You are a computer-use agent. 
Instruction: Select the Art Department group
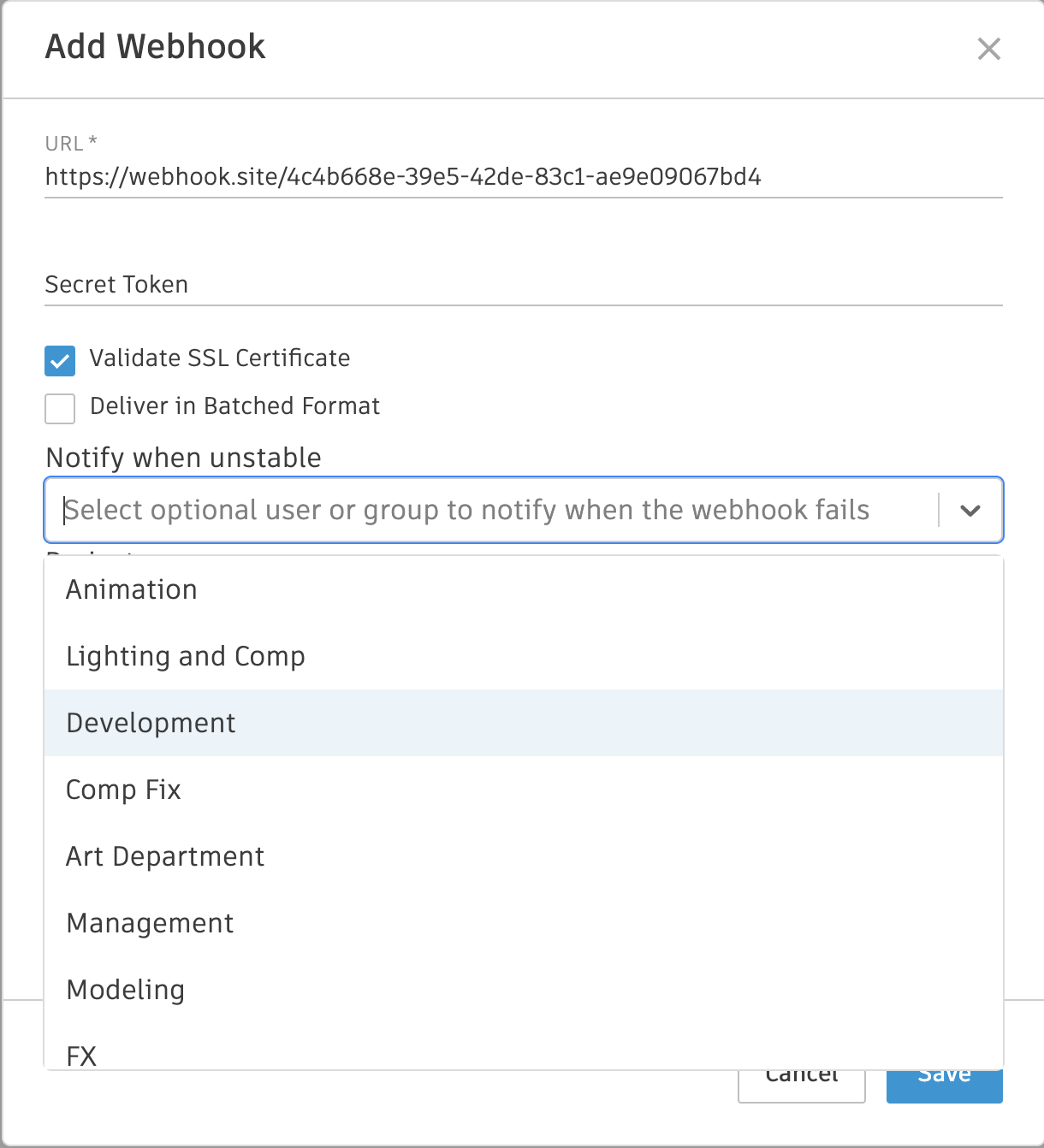pos(166,857)
